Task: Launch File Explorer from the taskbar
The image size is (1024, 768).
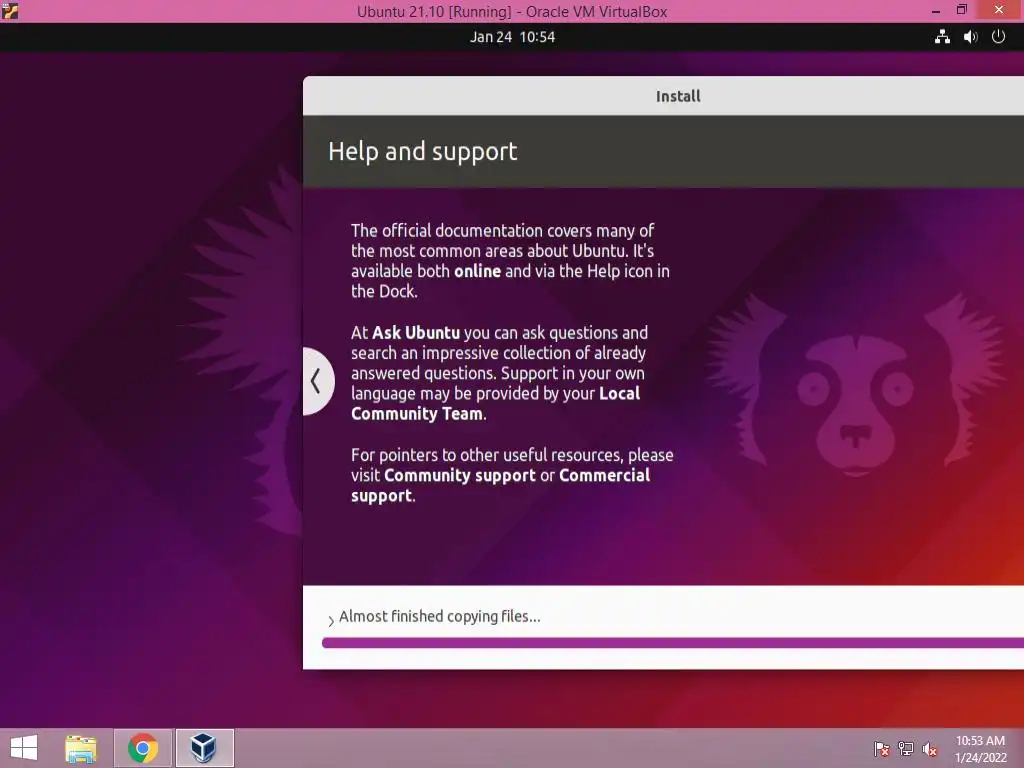Action: [x=81, y=748]
